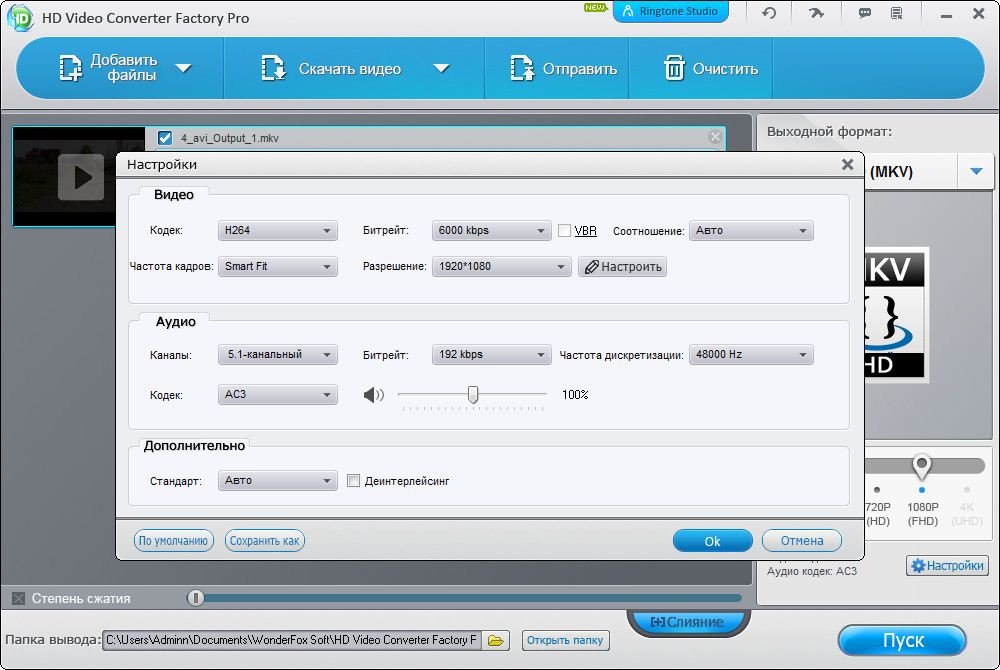The height and width of the screenshot is (670, 1000).
Task: Click the resolution slider pin marker
Action: point(922,467)
